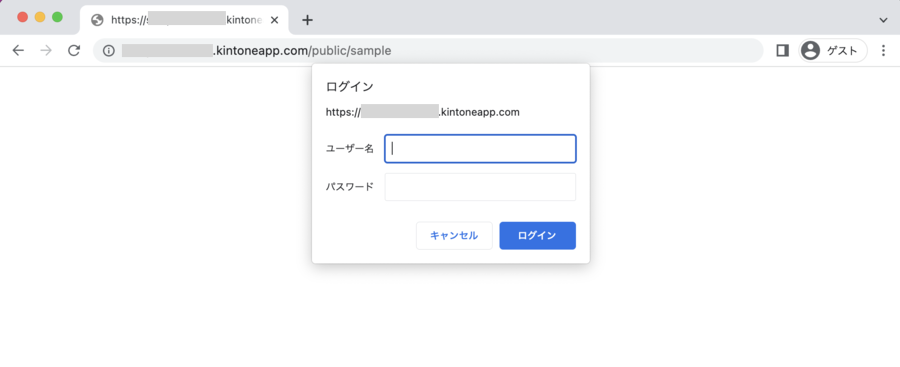Reload the page with the refresh icon

point(74,51)
